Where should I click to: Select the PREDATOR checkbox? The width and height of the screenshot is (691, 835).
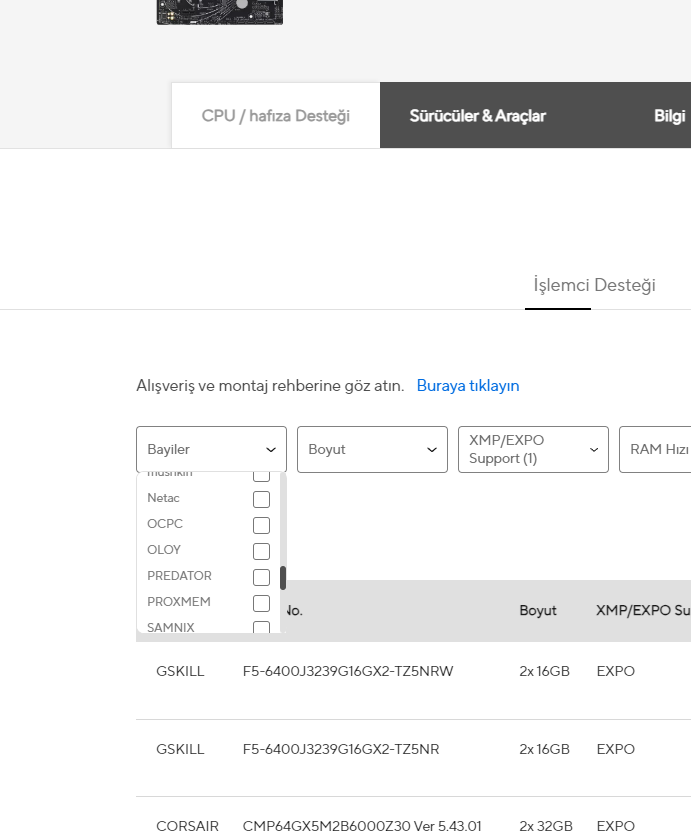[261, 577]
